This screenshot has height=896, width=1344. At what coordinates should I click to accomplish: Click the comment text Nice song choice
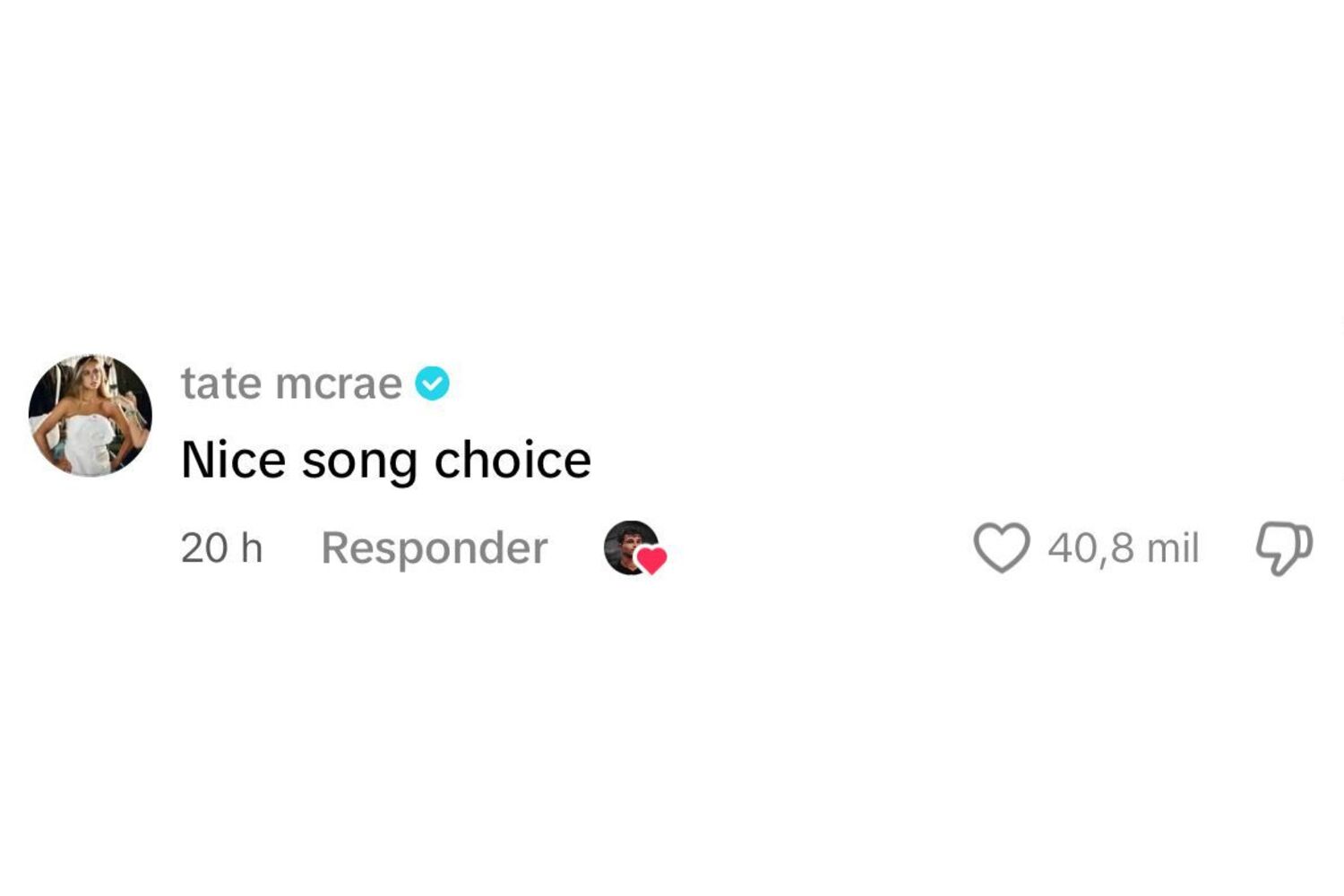[386, 460]
